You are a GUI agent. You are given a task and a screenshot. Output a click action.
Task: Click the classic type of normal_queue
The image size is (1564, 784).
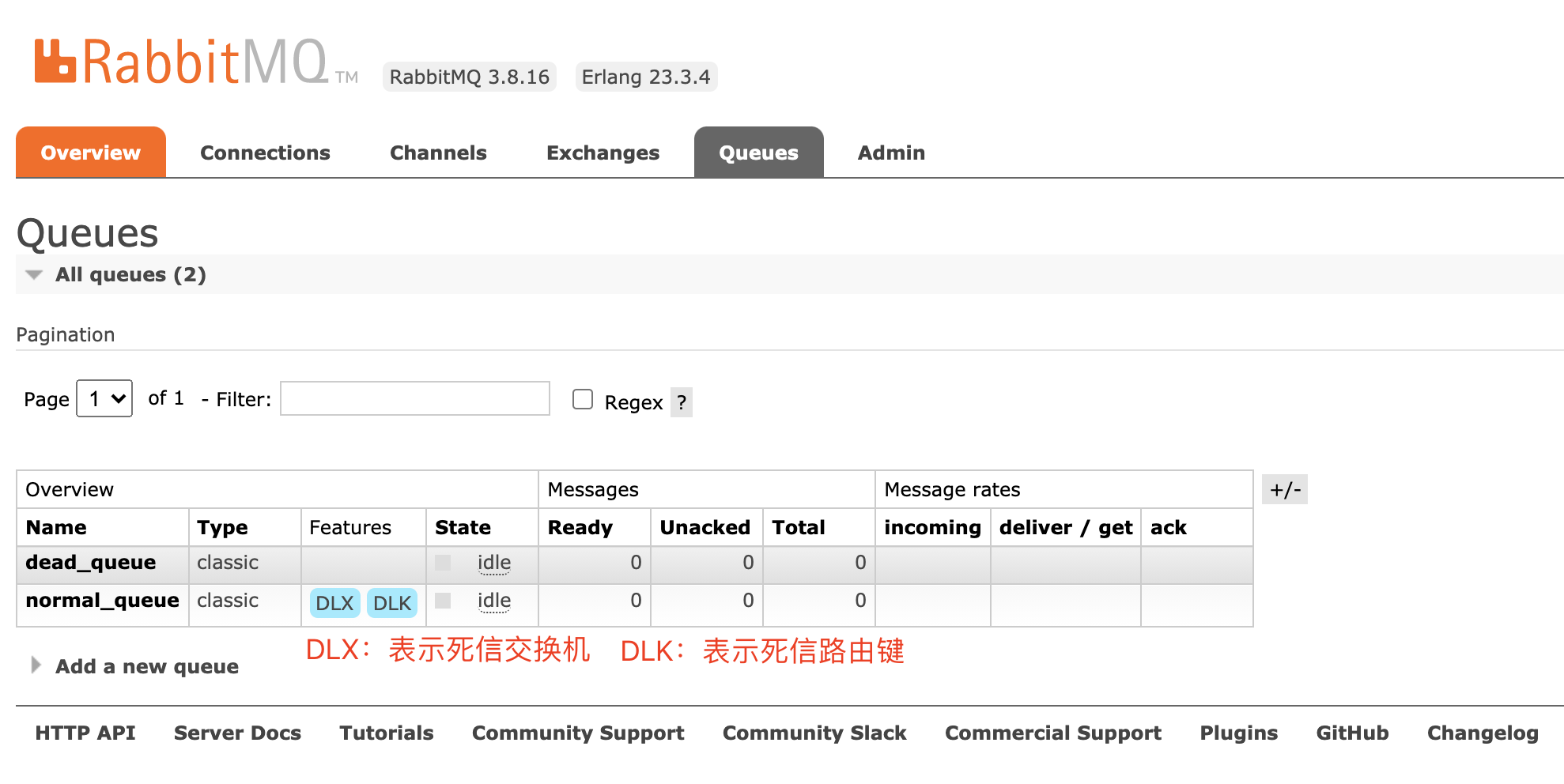click(228, 600)
